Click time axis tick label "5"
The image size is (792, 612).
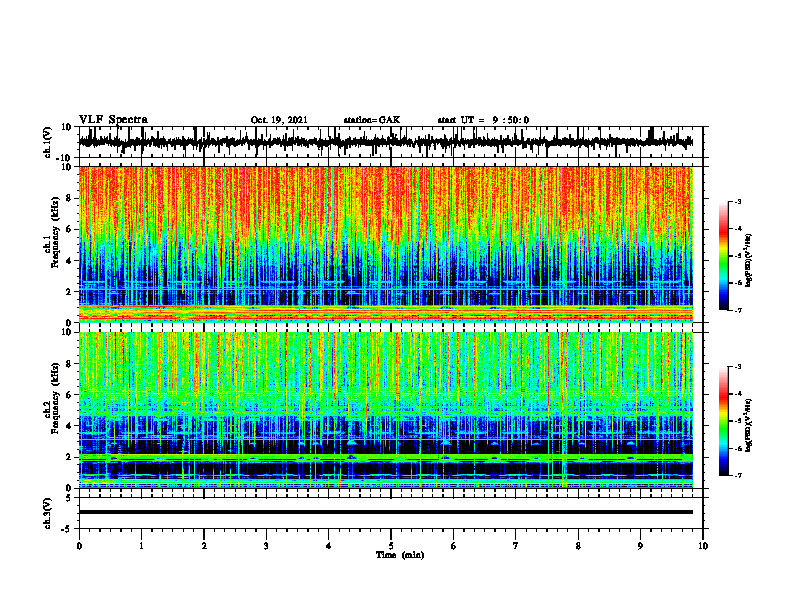point(391,546)
